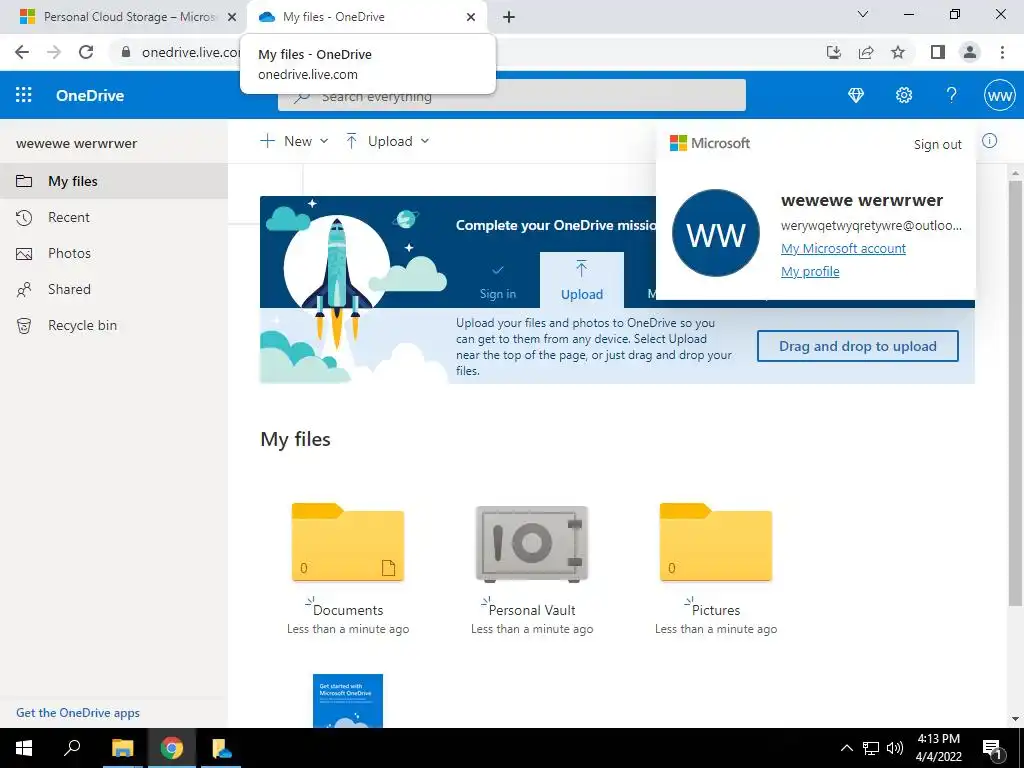Close the My files - OneDrive tab
Screen dimensions: 1024x768
pyautogui.click(x=471, y=17)
